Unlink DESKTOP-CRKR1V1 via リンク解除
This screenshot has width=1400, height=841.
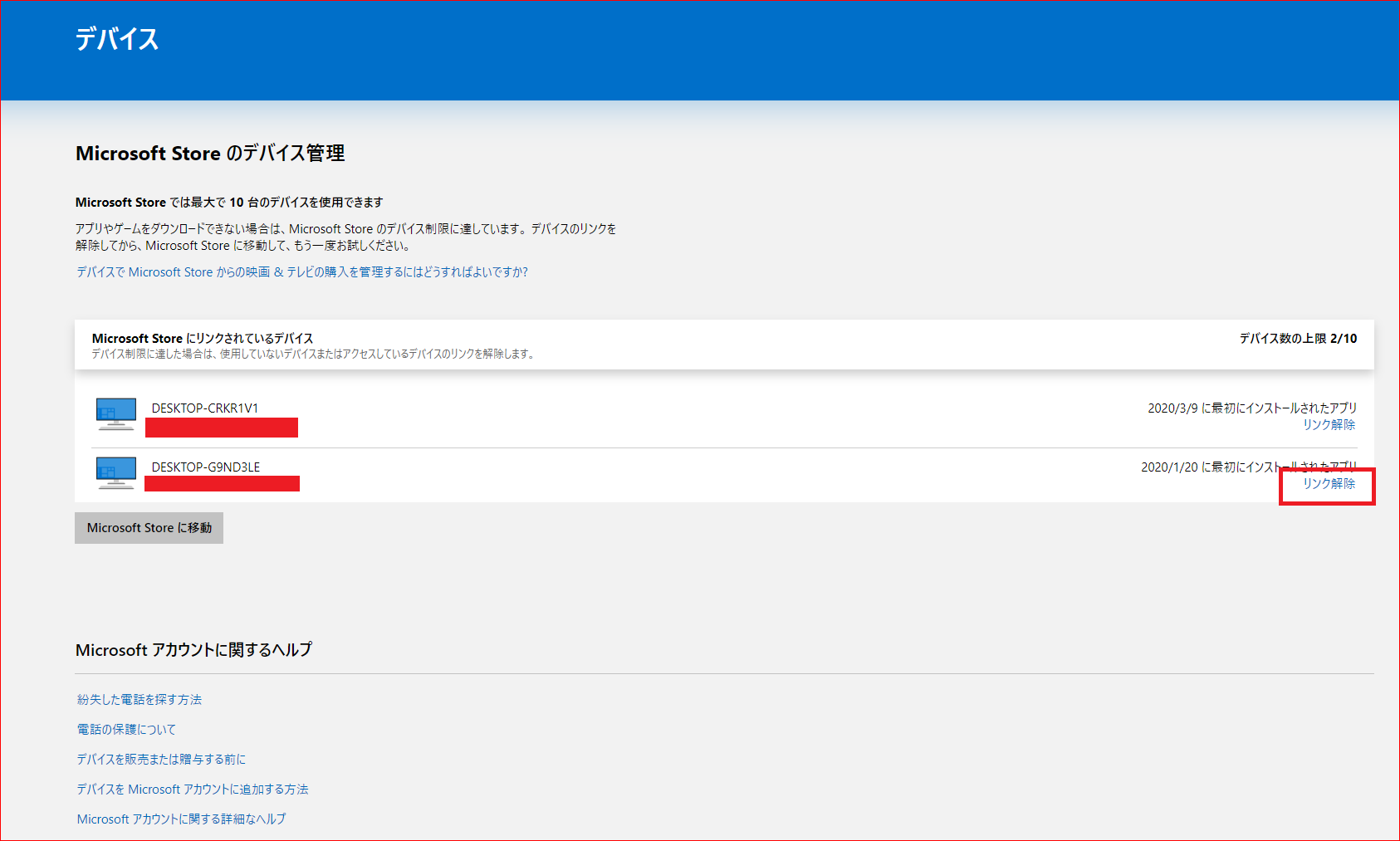[x=1329, y=424]
